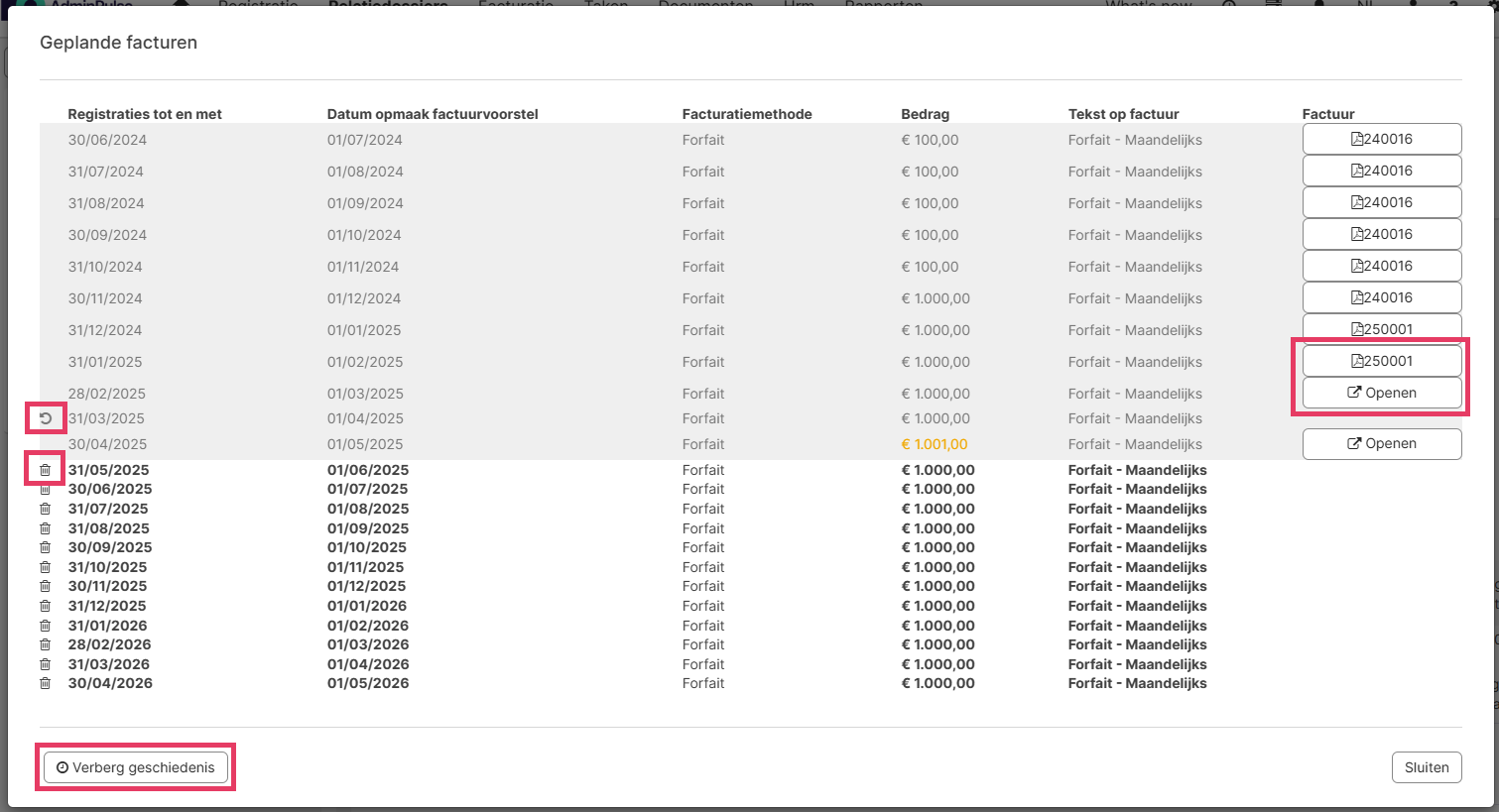This screenshot has height=812, width=1499.
Task: Open invoice 250001 for 31/12/2024 row
Action: pyautogui.click(x=1381, y=328)
